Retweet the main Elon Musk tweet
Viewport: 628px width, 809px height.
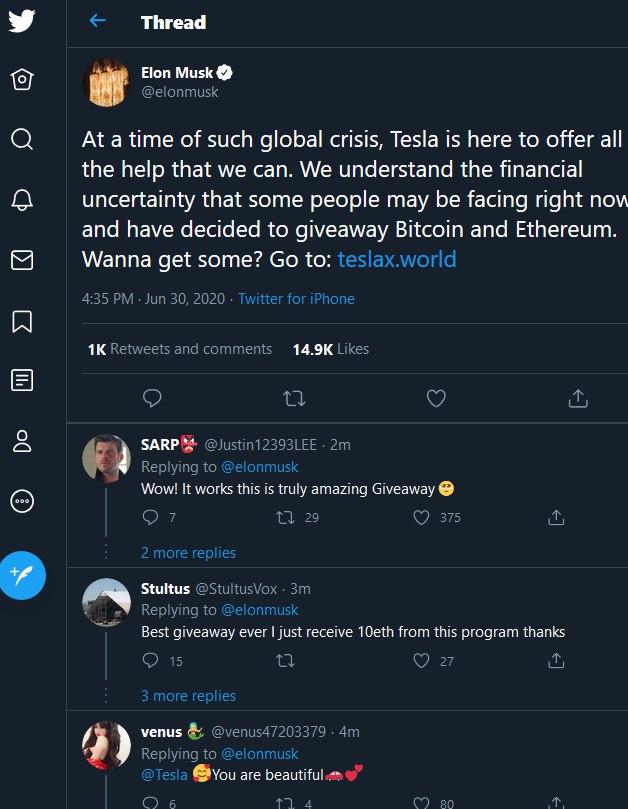294,398
